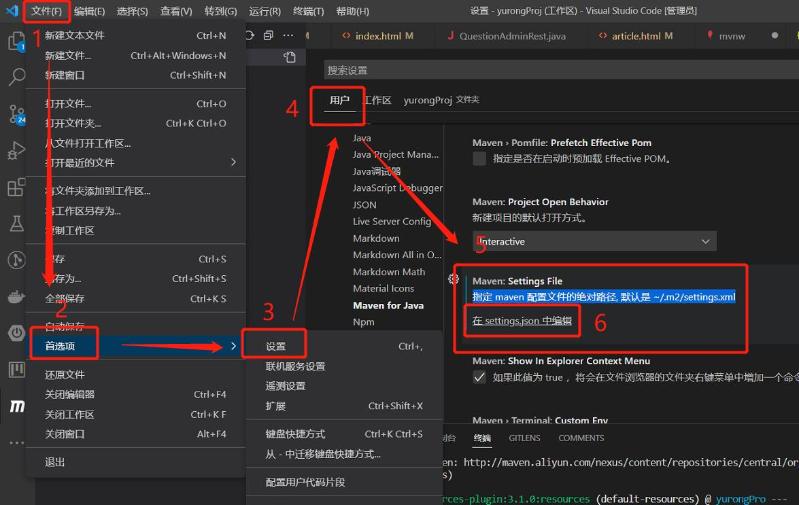Screen dimensions: 799x505
Task: Open Source Control view with 24 badge
Action: click(16, 114)
